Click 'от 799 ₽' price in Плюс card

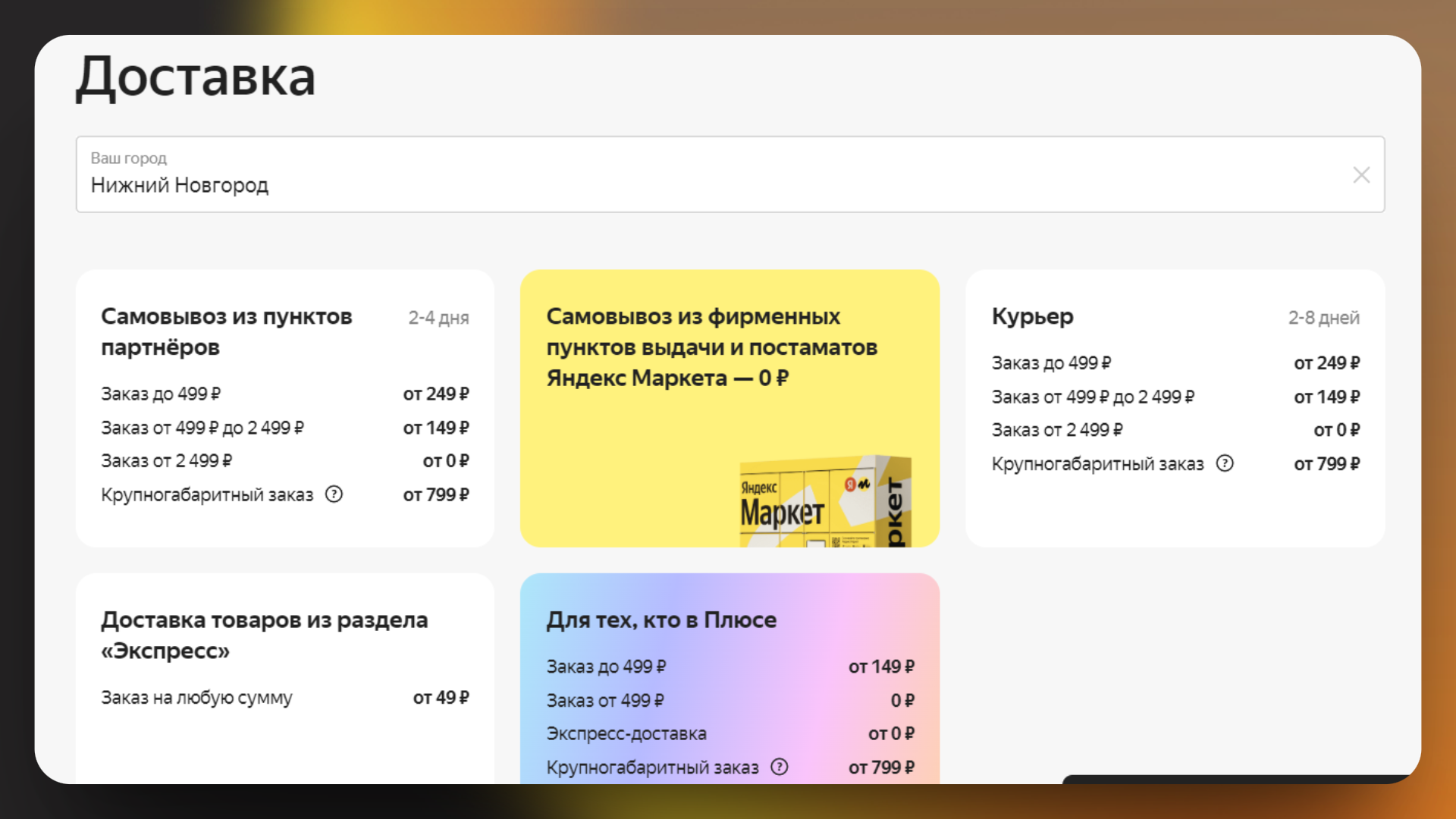pos(881,767)
